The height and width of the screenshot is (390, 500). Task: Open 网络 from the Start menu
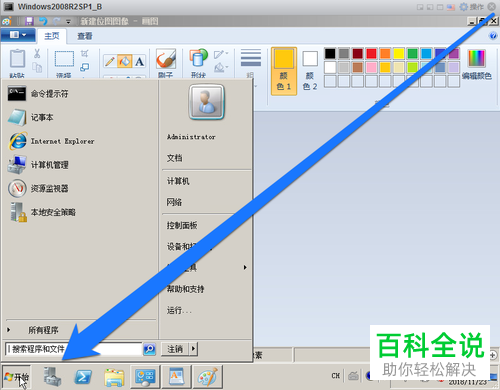point(174,202)
